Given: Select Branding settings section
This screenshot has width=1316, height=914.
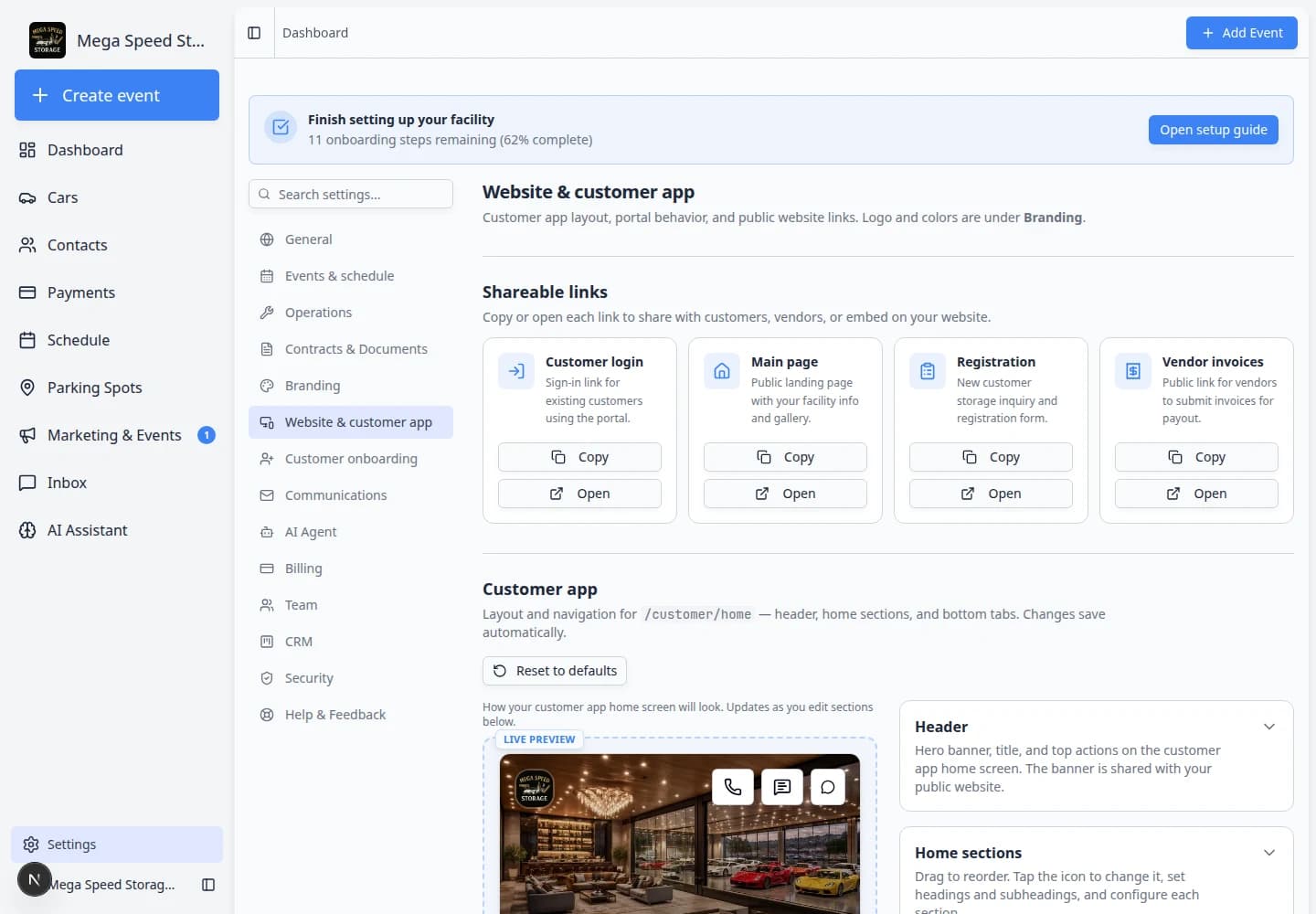Looking at the screenshot, I should pos(351,386).
